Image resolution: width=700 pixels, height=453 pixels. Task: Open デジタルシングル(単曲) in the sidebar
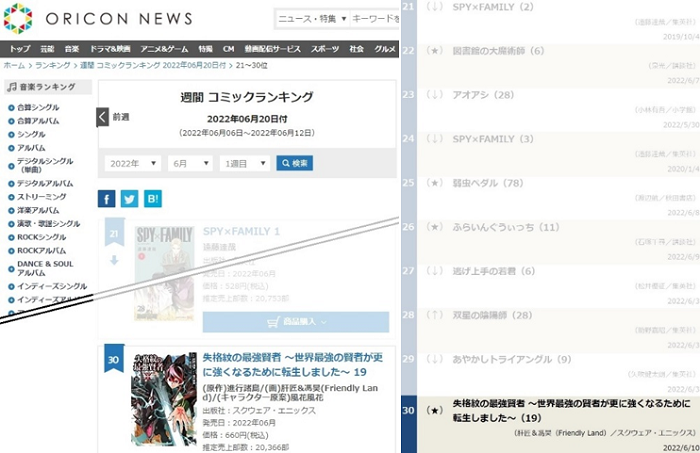(x=45, y=165)
